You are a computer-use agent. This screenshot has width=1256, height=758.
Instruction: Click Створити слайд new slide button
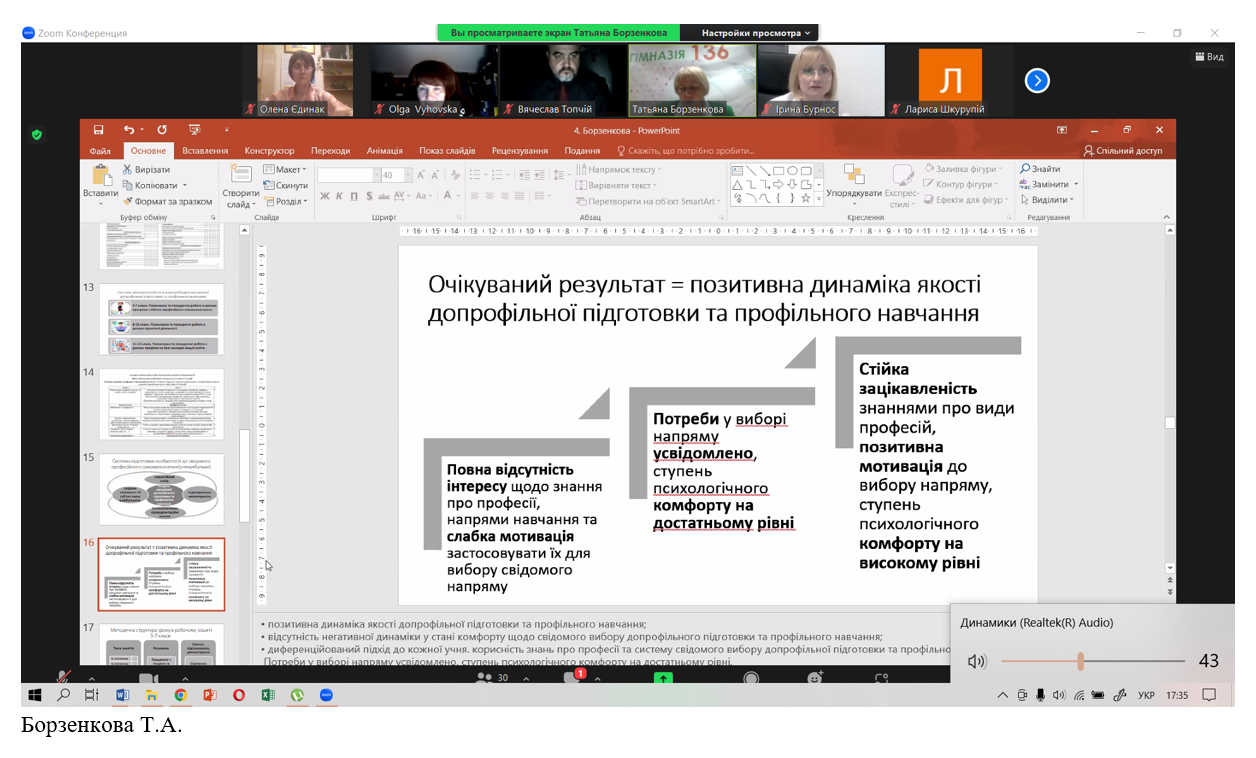point(240,186)
